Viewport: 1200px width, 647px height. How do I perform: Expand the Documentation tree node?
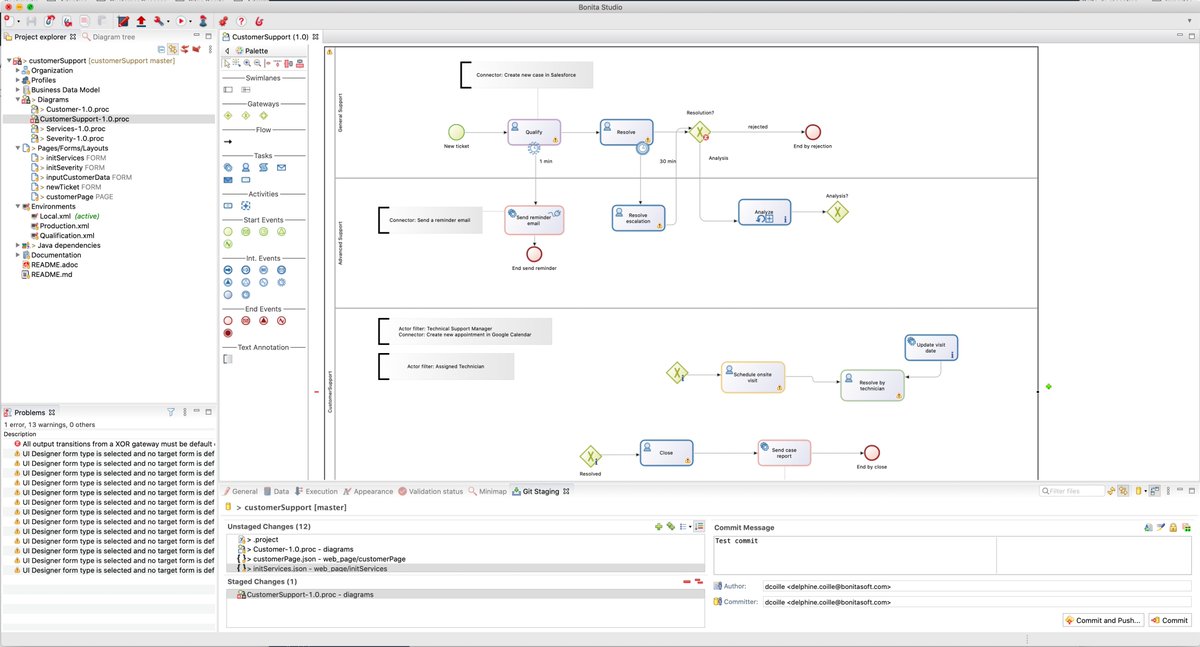pos(17,254)
